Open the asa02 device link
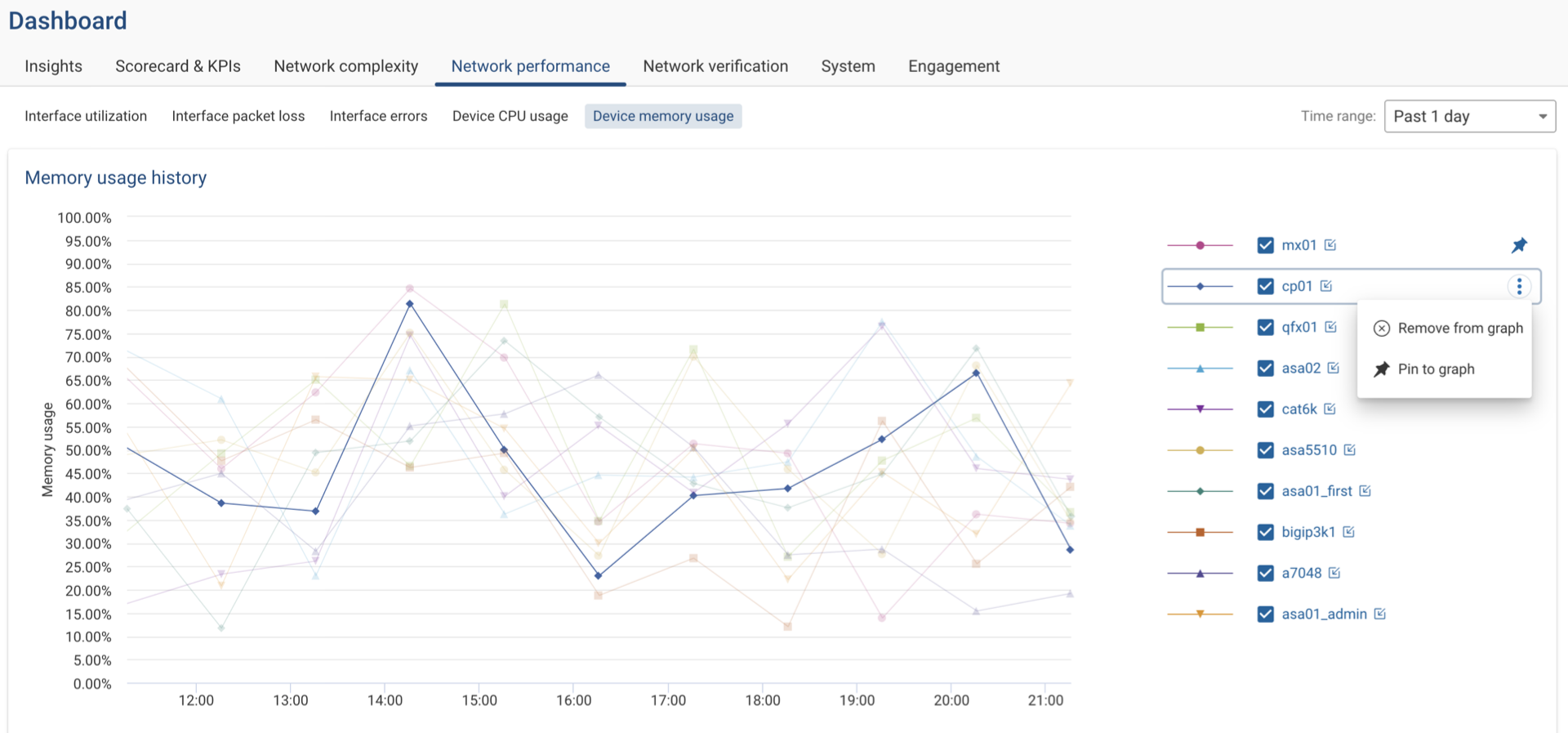 tap(1301, 368)
